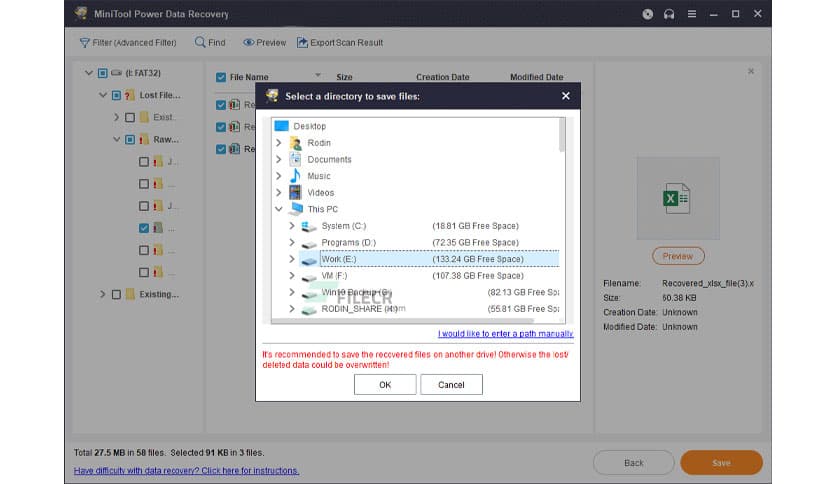This screenshot has width=836, height=484.
Task: Click I would like to enter a path manually
Action: tap(505, 334)
